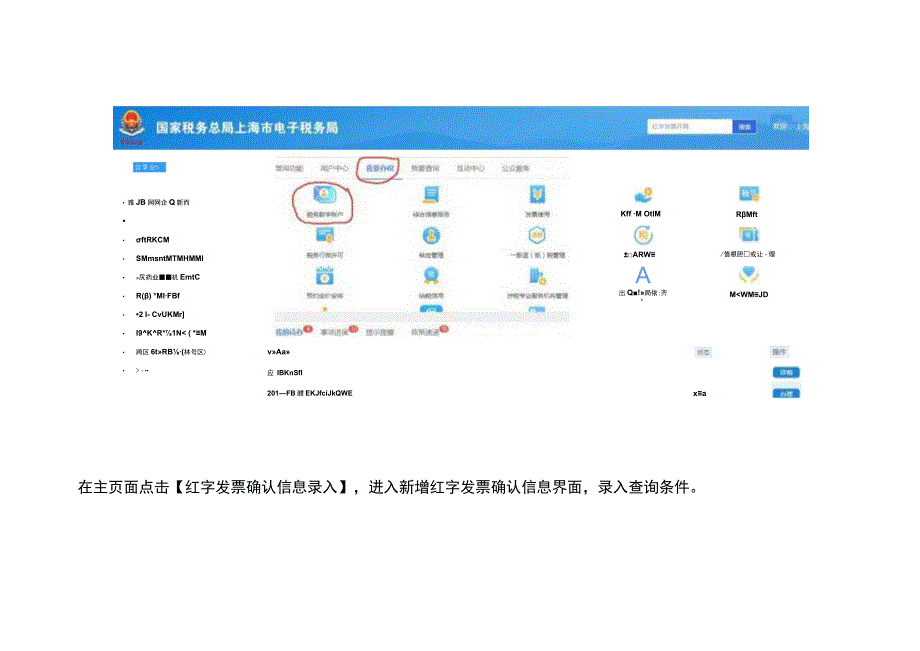Click the 纳税信用 tax credit medal icon
This screenshot has width=920, height=651.
click(431, 277)
